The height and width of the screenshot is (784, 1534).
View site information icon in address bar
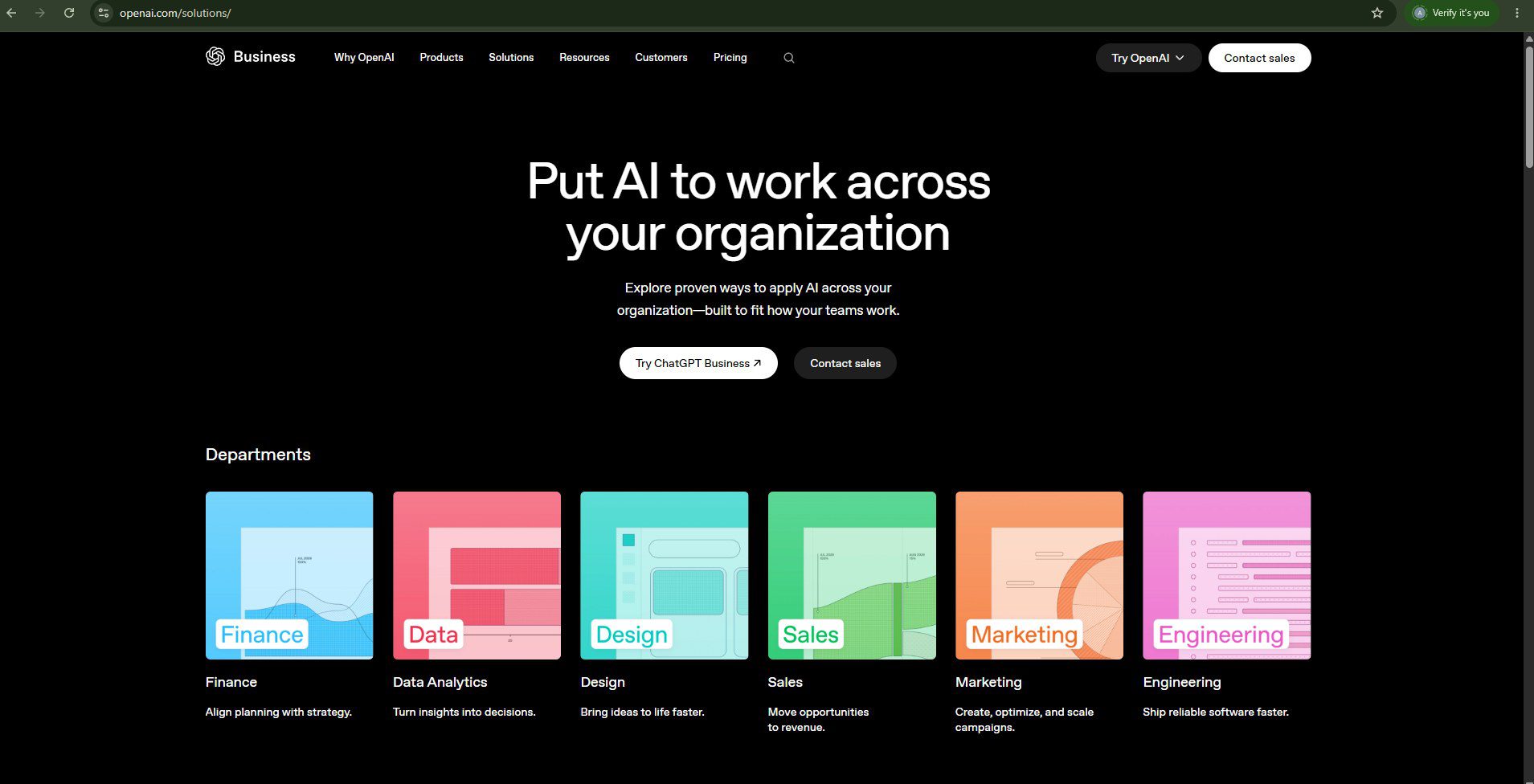click(x=104, y=13)
